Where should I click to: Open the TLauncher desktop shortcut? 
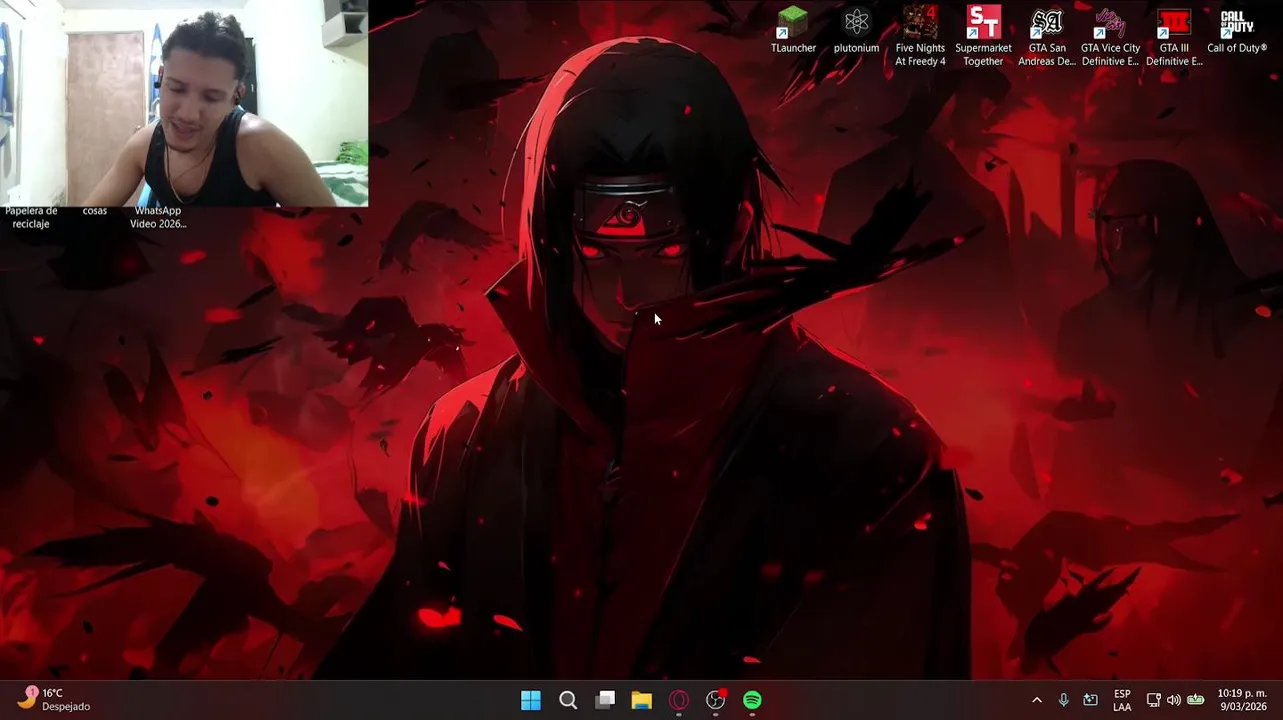(793, 30)
